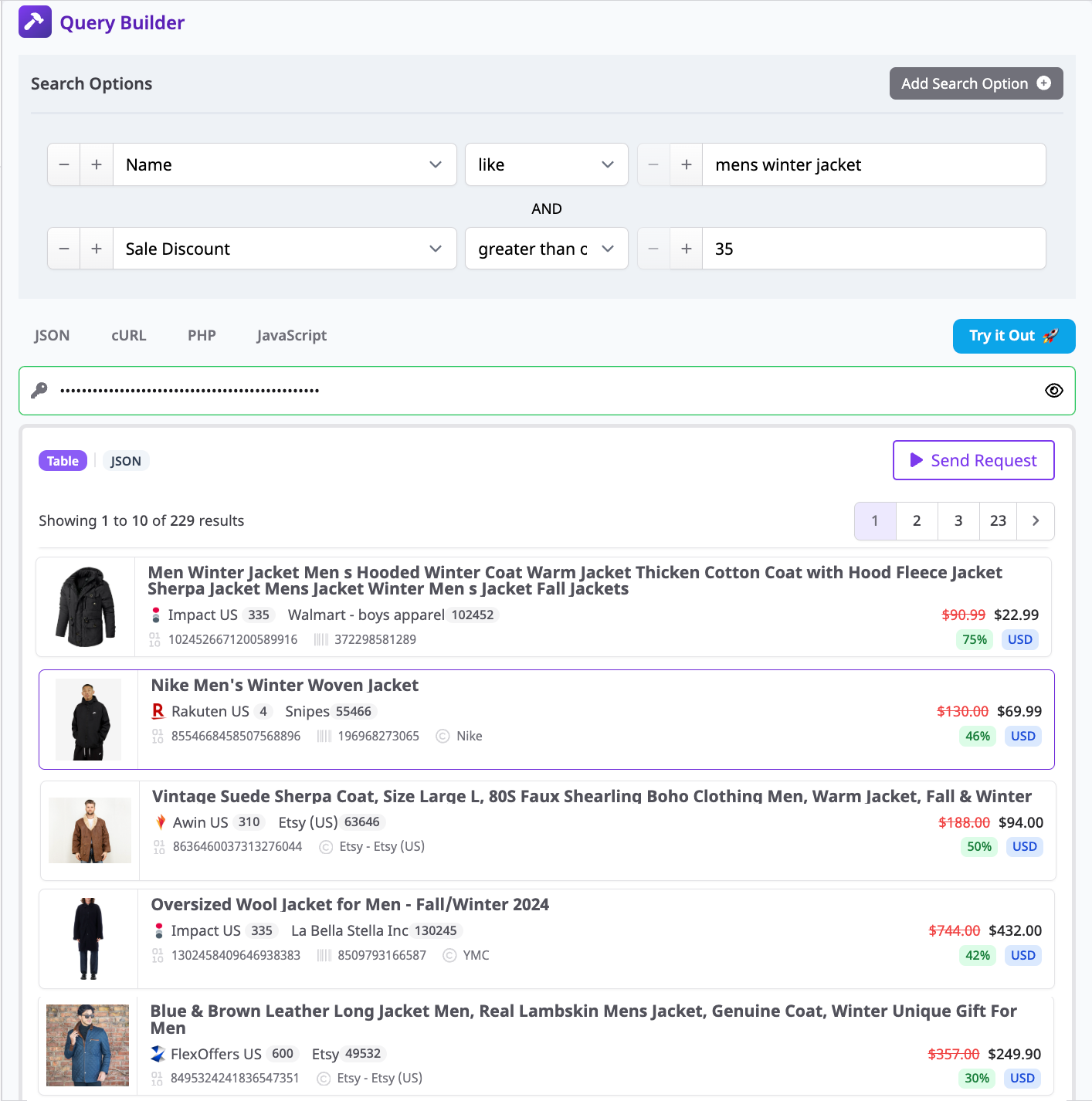Switch to the JavaScript tab
This screenshot has width=1092, height=1101.
click(292, 335)
